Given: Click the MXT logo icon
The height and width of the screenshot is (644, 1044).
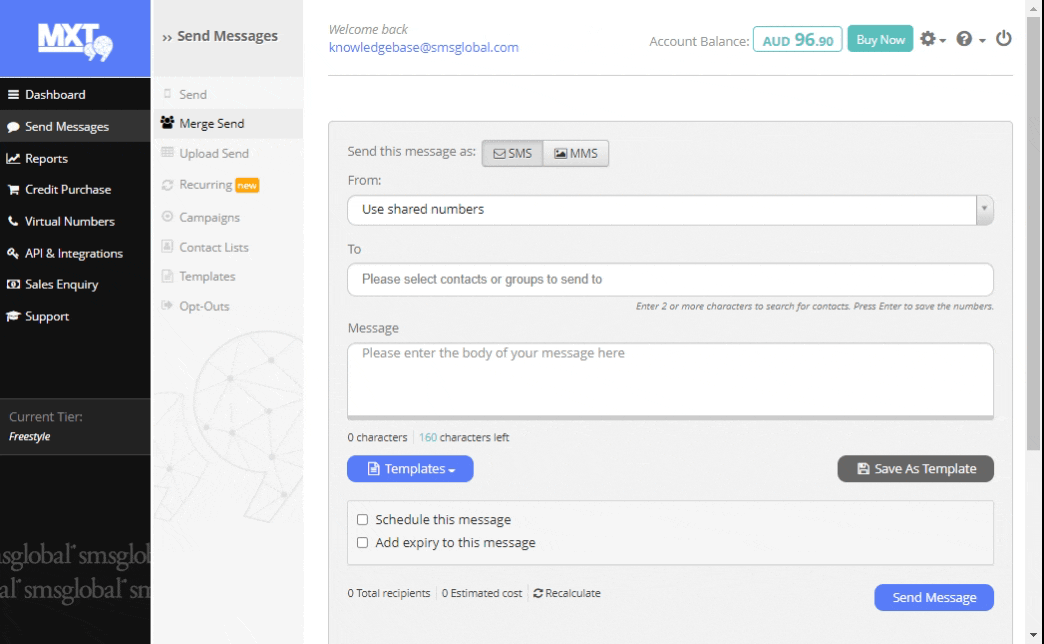Looking at the screenshot, I should click(75, 38).
